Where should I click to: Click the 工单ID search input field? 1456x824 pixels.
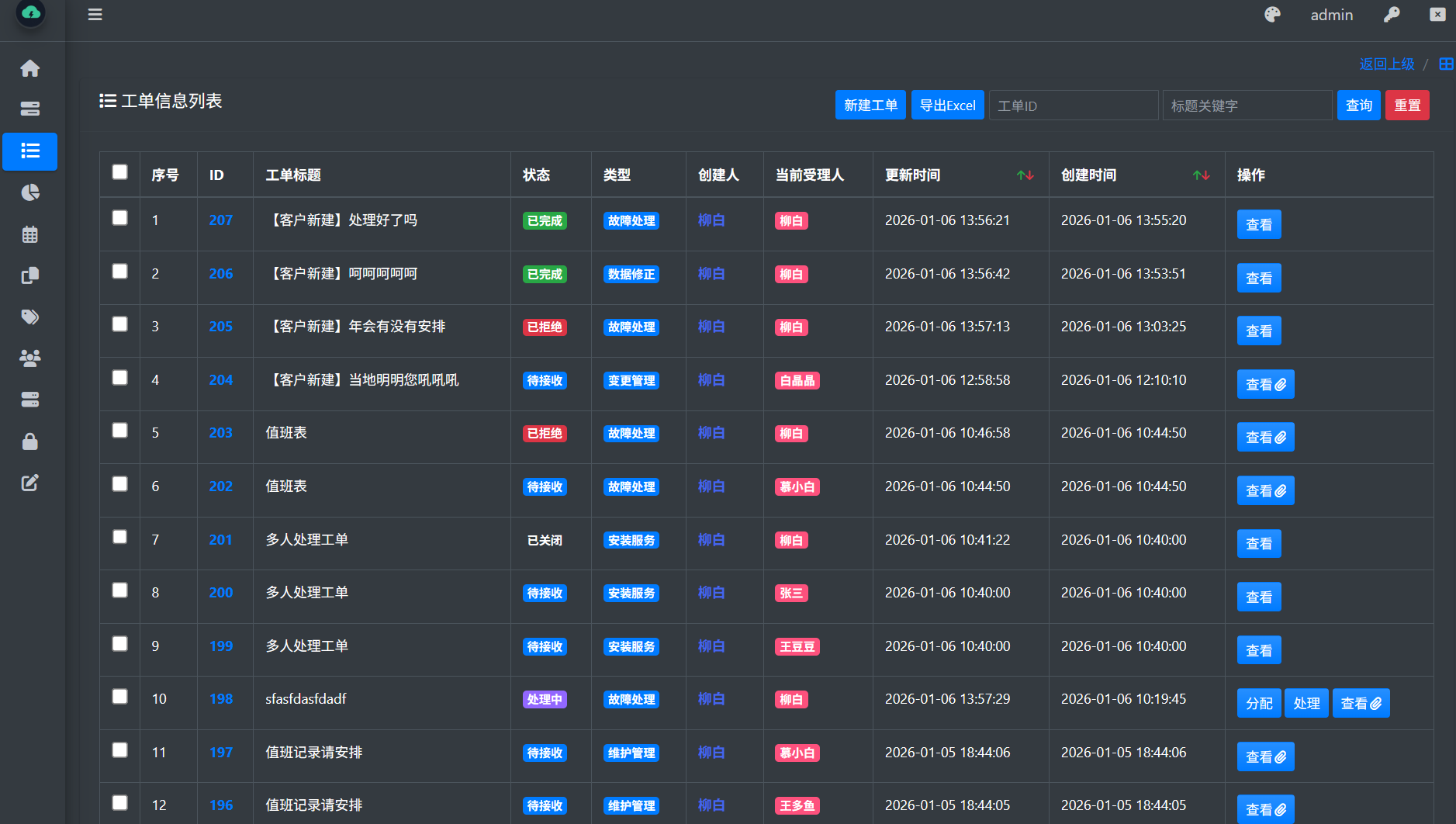[x=1074, y=105]
